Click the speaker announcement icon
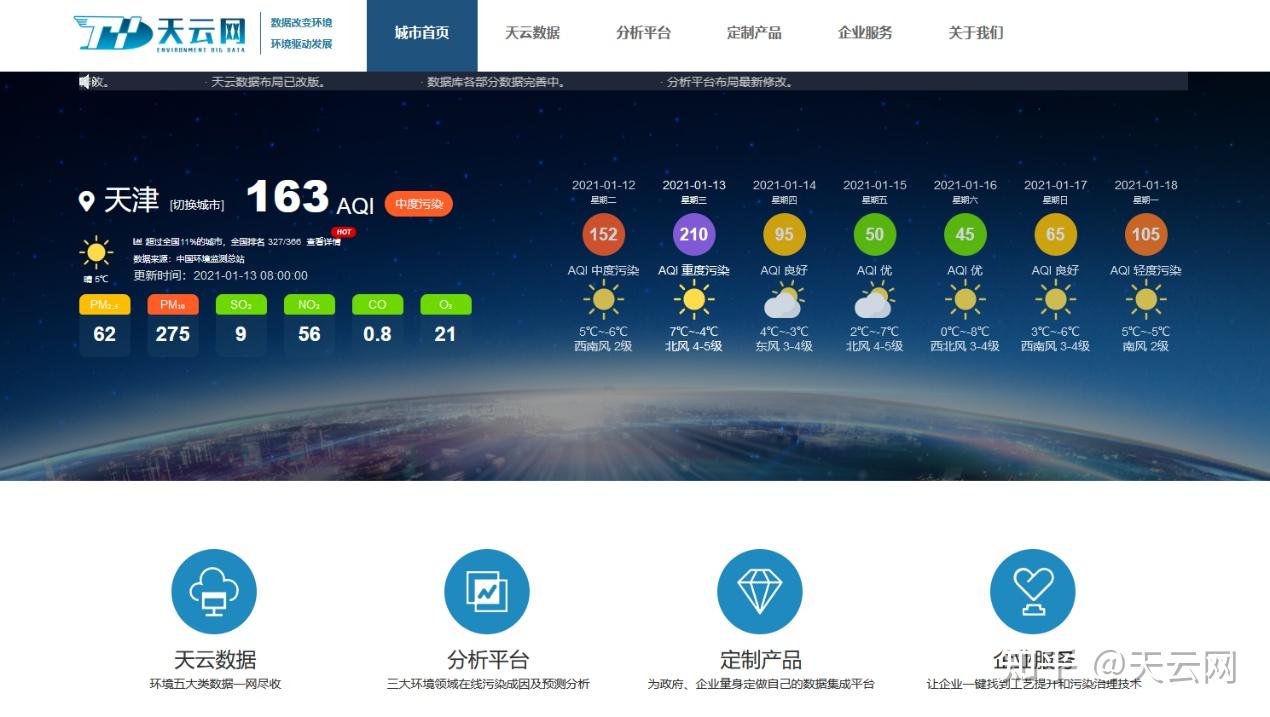The height and width of the screenshot is (717, 1270). click(85, 82)
